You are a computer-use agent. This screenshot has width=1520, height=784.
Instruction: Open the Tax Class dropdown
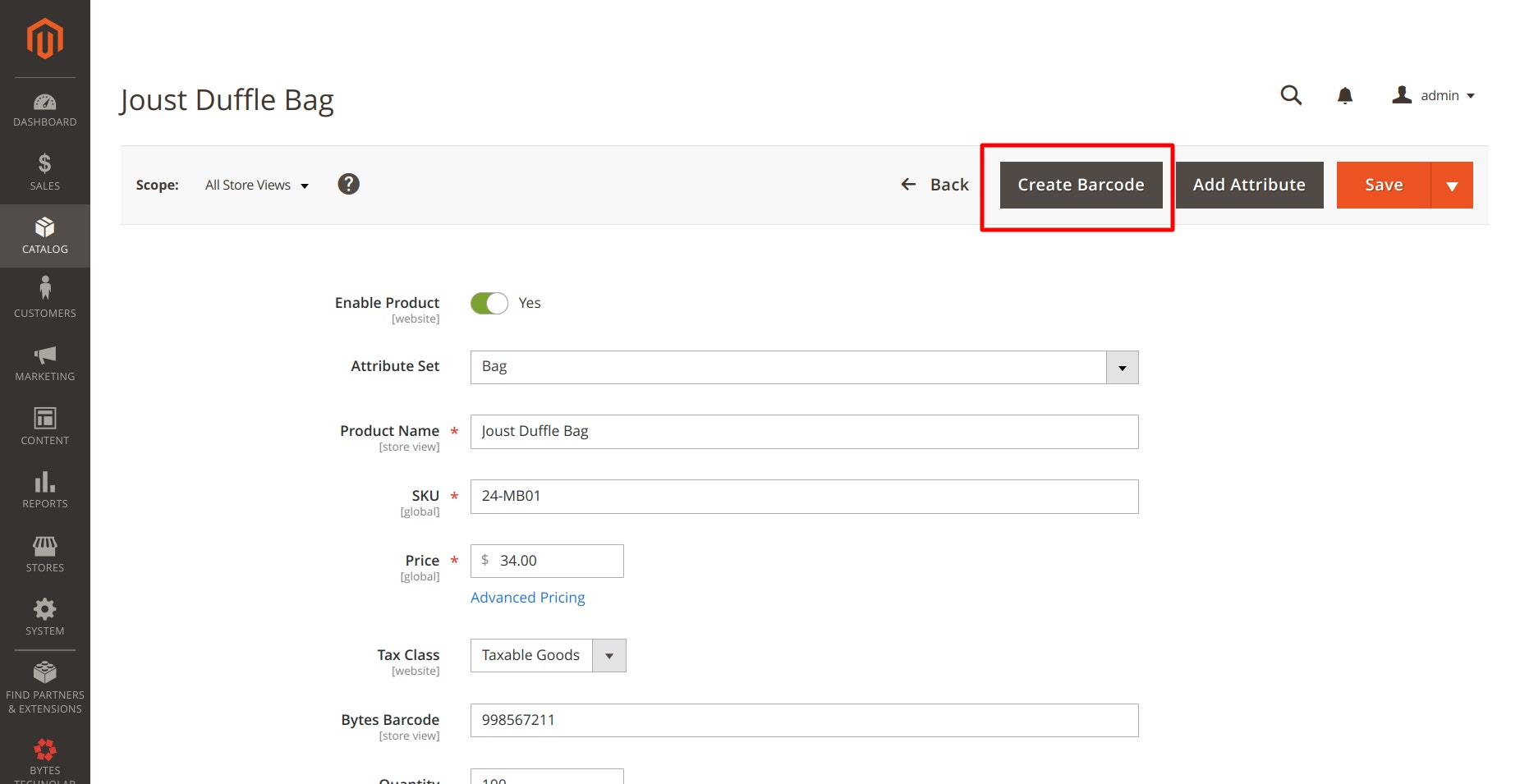coord(548,655)
